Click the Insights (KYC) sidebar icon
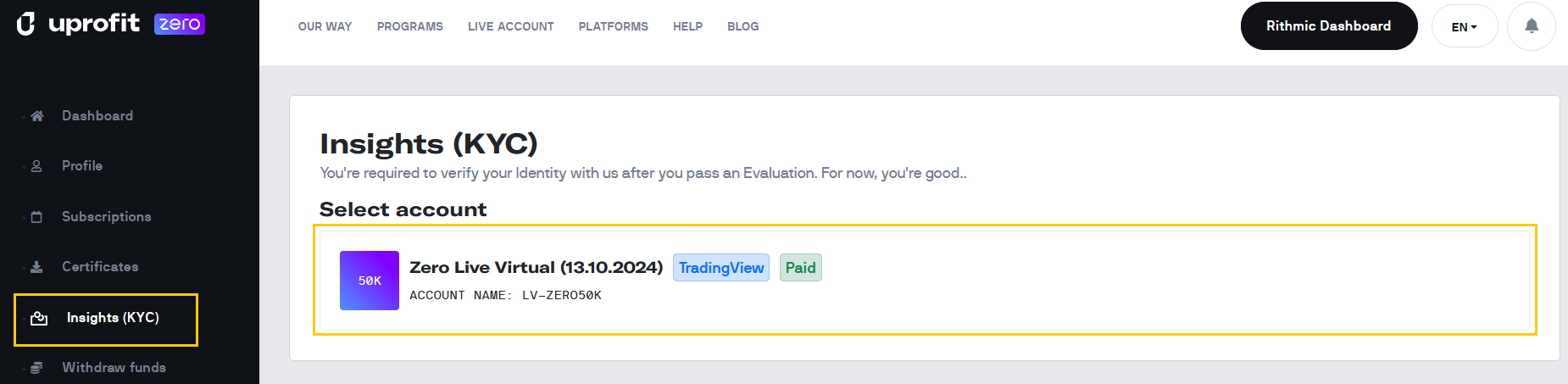This screenshot has width=1568, height=384. click(39, 318)
